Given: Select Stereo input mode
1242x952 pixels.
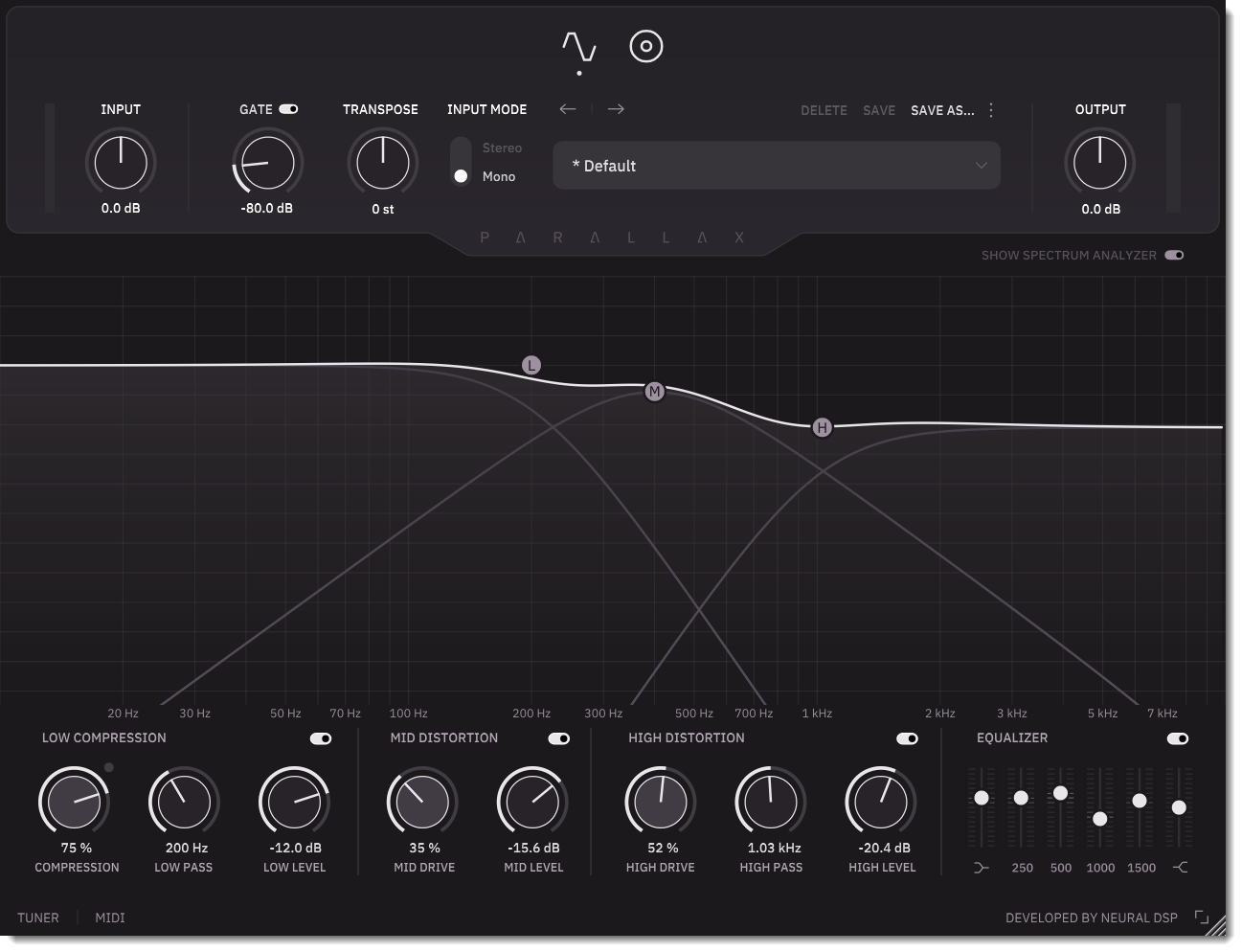Looking at the screenshot, I should [x=502, y=148].
